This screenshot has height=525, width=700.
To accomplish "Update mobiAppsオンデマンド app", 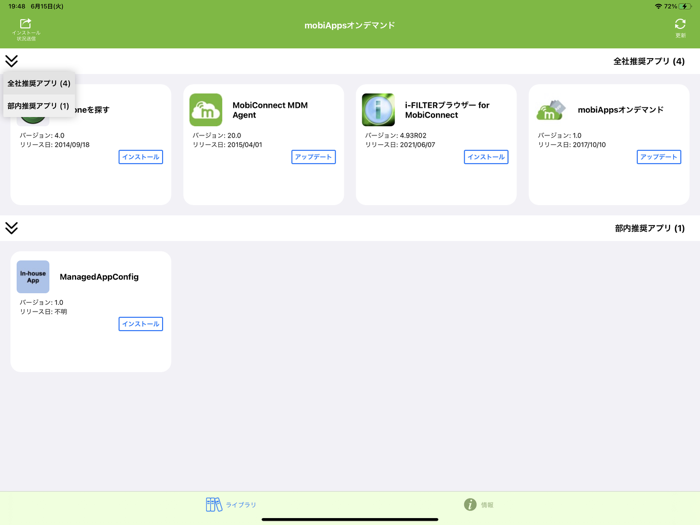I will tap(659, 157).
